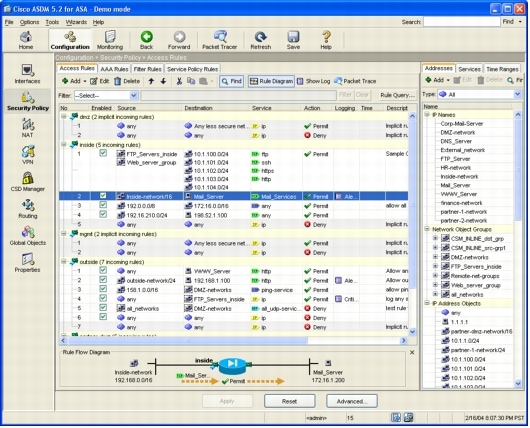Toggle enabled checkbox for outside-network/24 rule
Viewport: 530px width, 428px height.
(x=103, y=280)
